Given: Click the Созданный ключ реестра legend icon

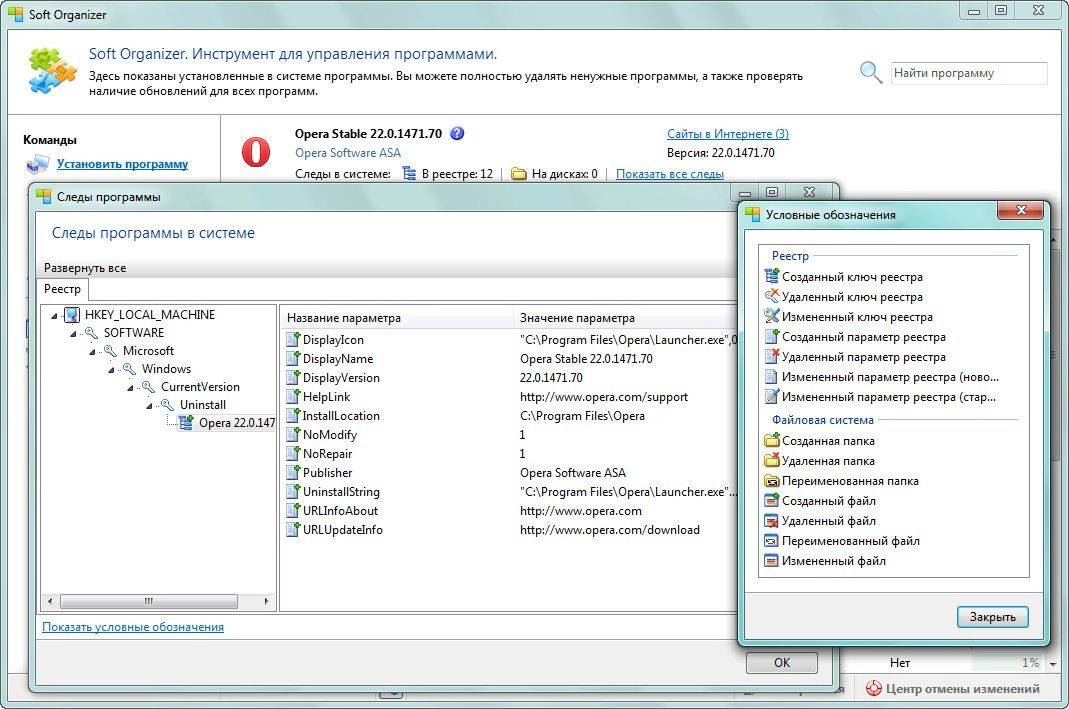Looking at the screenshot, I should 772,276.
